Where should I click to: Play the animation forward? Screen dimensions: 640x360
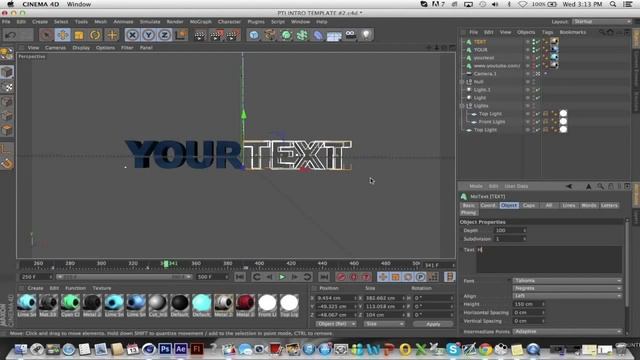coord(282,277)
